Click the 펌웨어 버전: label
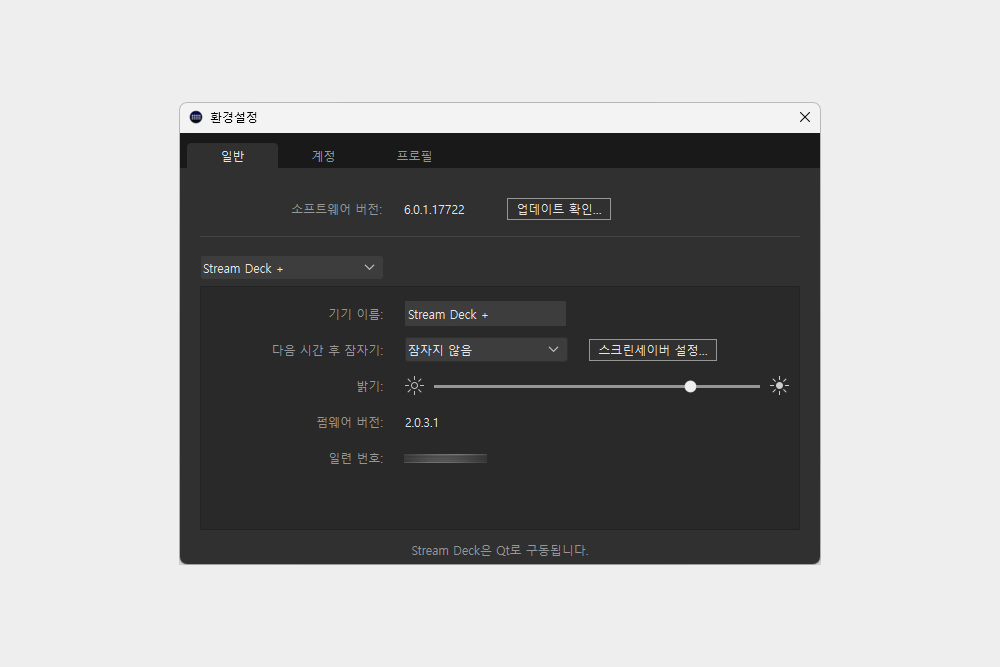The width and height of the screenshot is (1000, 667). pyautogui.click(x=350, y=422)
